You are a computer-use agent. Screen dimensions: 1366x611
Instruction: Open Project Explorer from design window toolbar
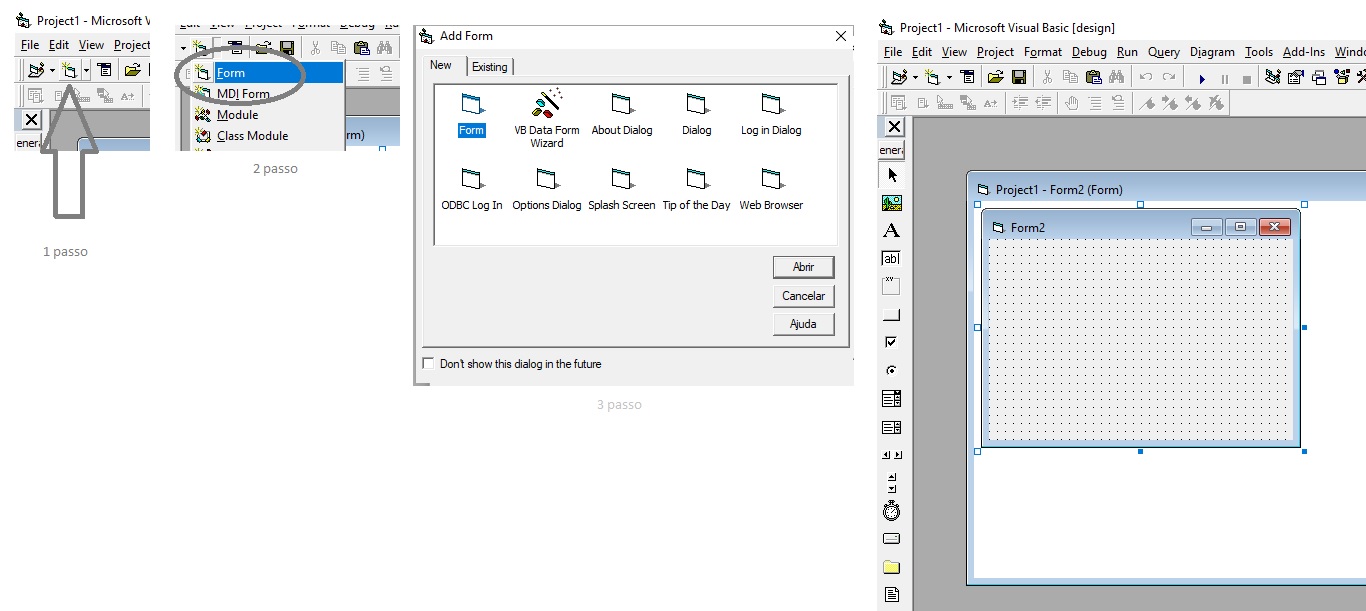point(1273,77)
